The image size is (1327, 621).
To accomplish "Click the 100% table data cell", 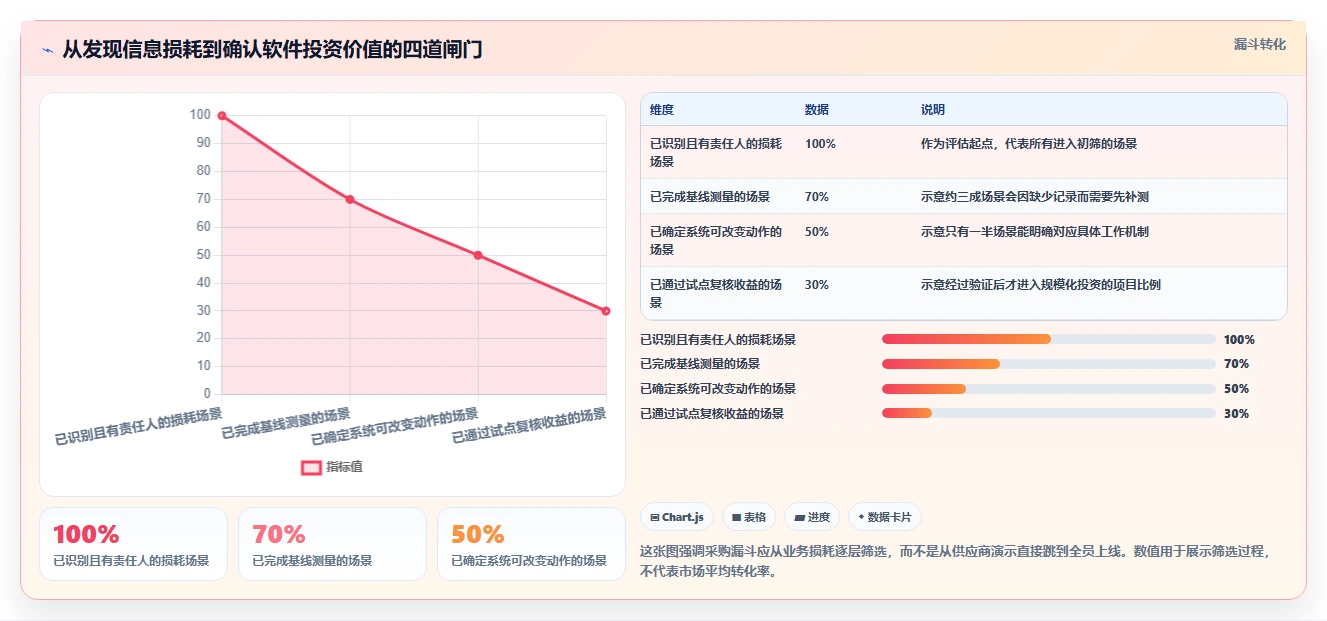I will (820, 144).
